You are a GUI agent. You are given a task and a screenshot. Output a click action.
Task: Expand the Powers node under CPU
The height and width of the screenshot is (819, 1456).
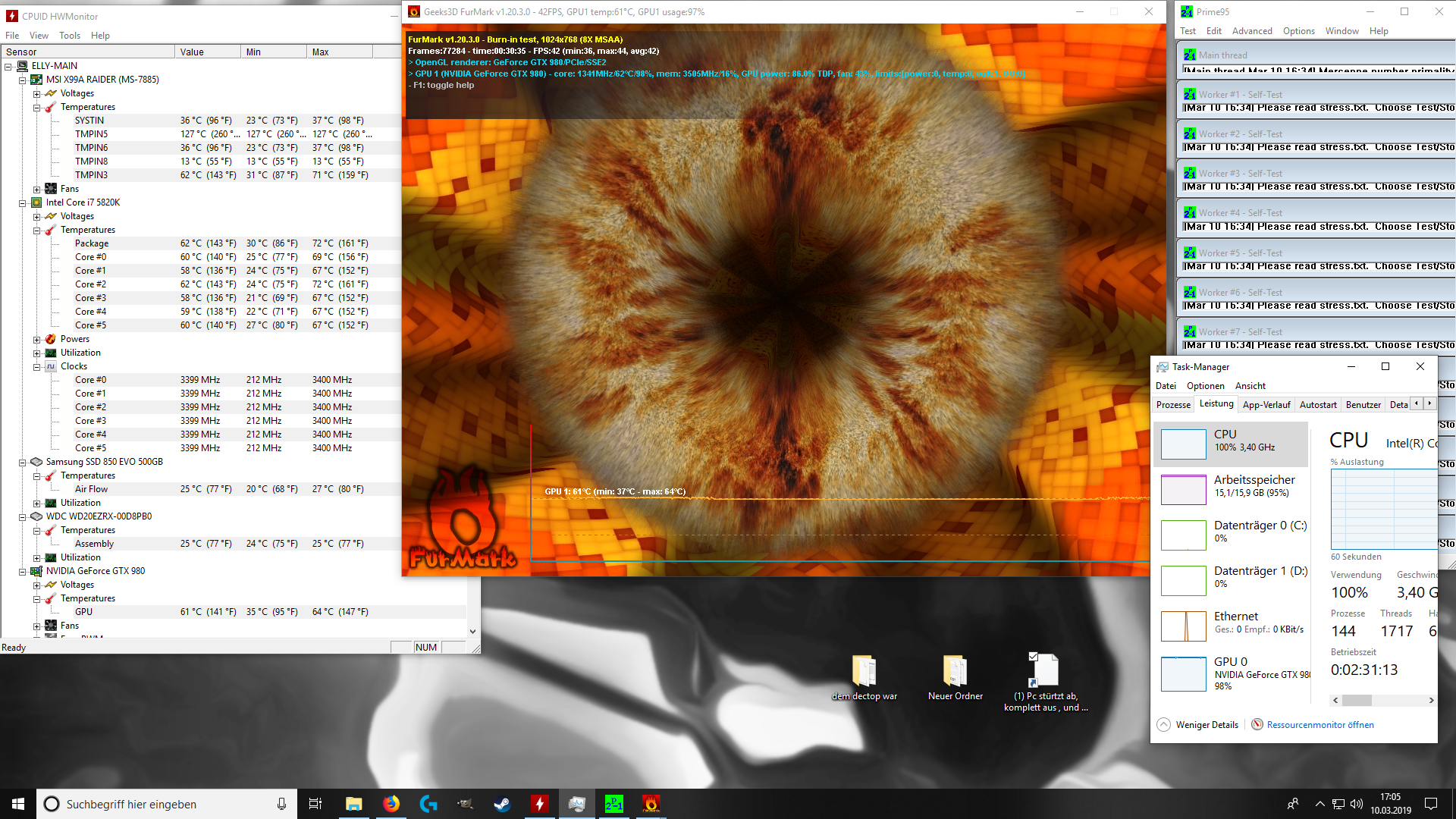[36, 339]
